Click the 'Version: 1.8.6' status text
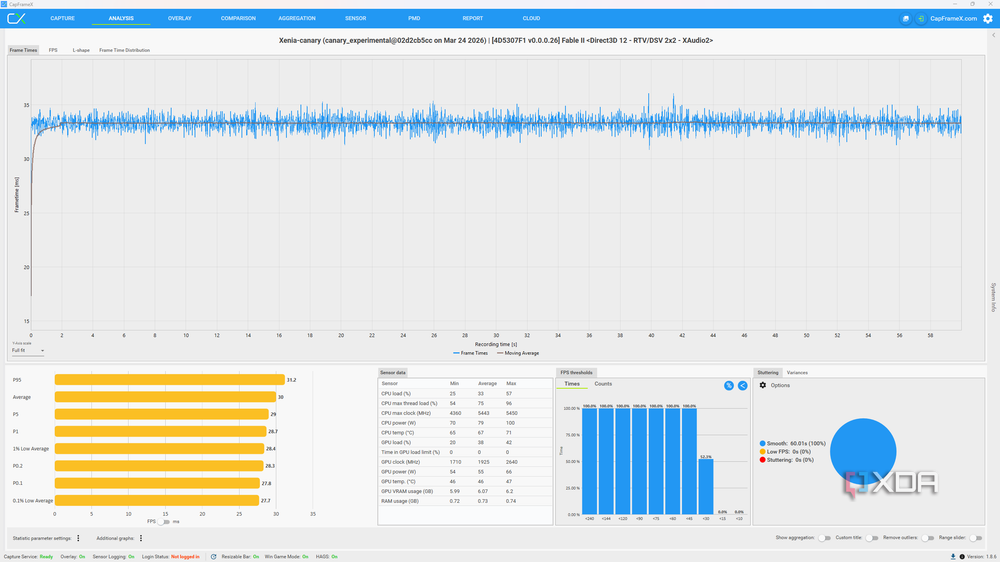Viewport: 1000px width, 562px height. coord(982,556)
